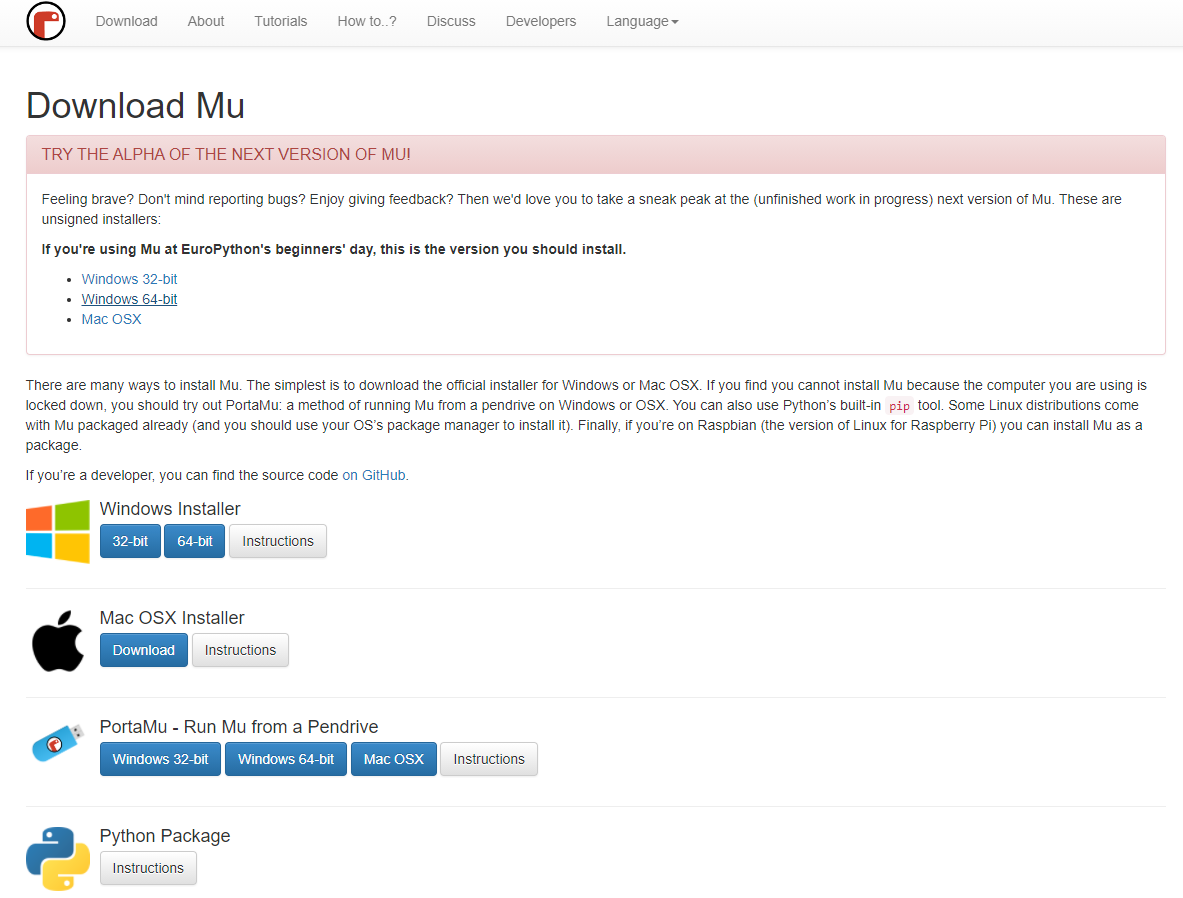1183x898 pixels.
Task: Click the alpha Mac OSX link
Action: pyautogui.click(x=111, y=319)
